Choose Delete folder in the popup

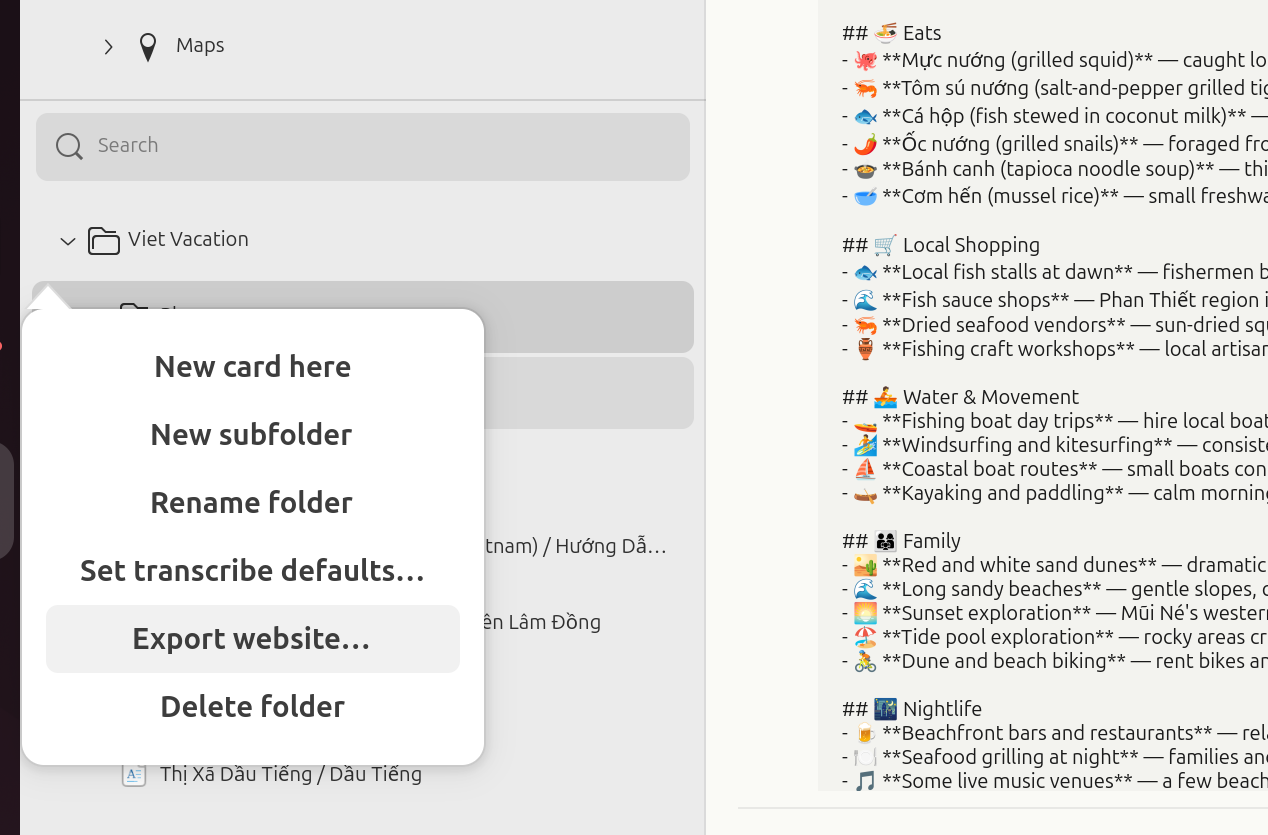click(x=253, y=706)
